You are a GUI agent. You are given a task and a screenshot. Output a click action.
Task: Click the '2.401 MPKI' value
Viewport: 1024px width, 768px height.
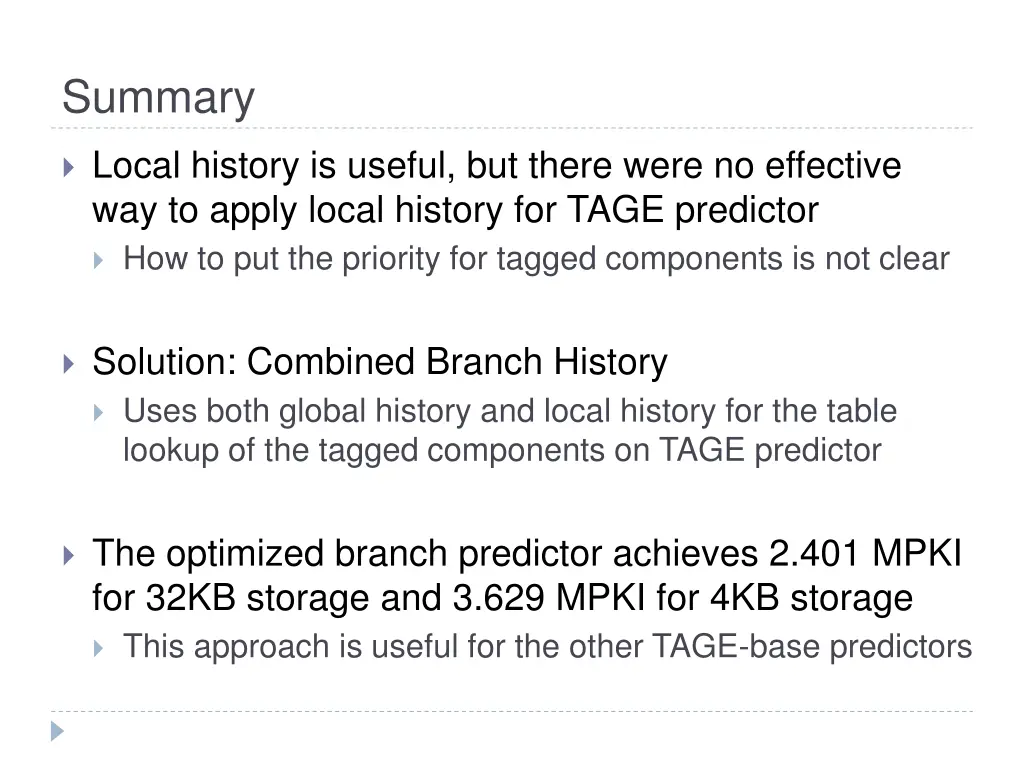click(865, 554)
